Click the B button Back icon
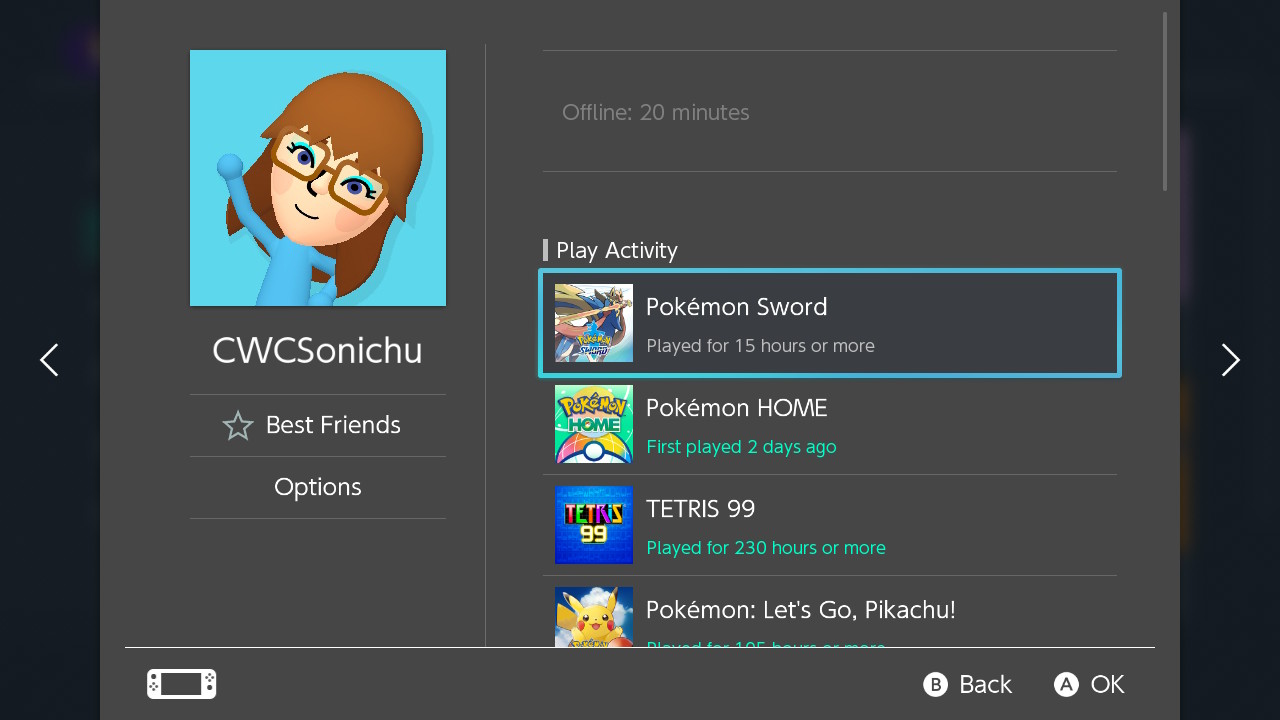Image resolution: width=1280 pixels, height=720 pixels. click(x=935, y=684)
